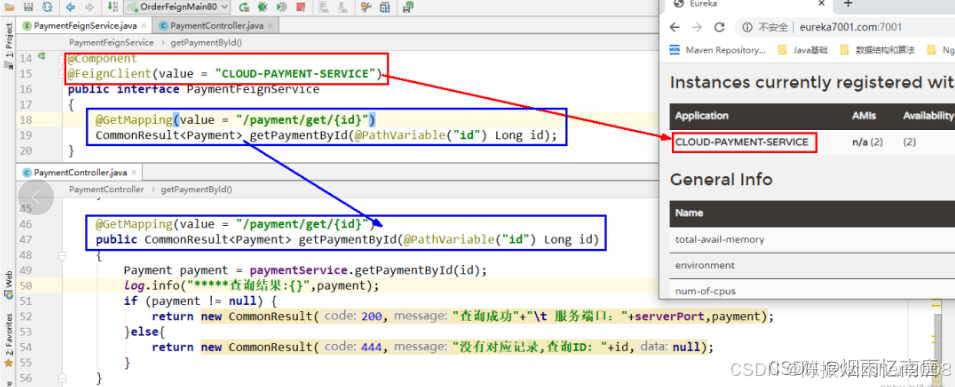This screenshot has height=387, width=955.
Task: Click the Build project icon
Action: [x=113, y=7]
